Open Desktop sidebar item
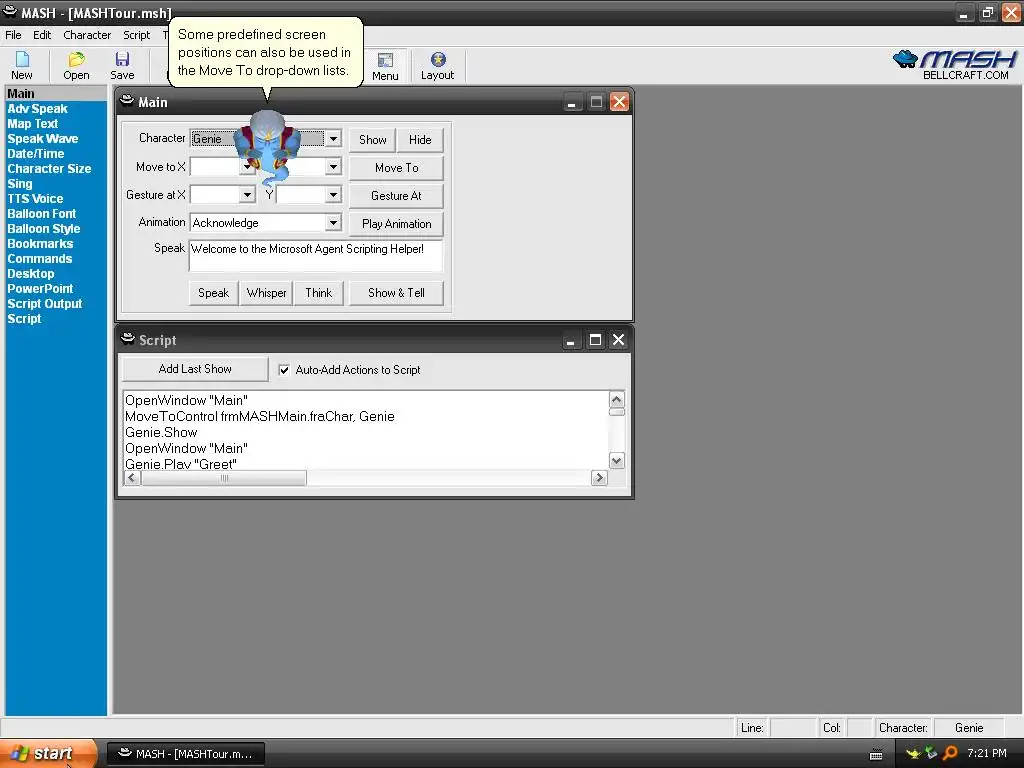 (31, 274)
